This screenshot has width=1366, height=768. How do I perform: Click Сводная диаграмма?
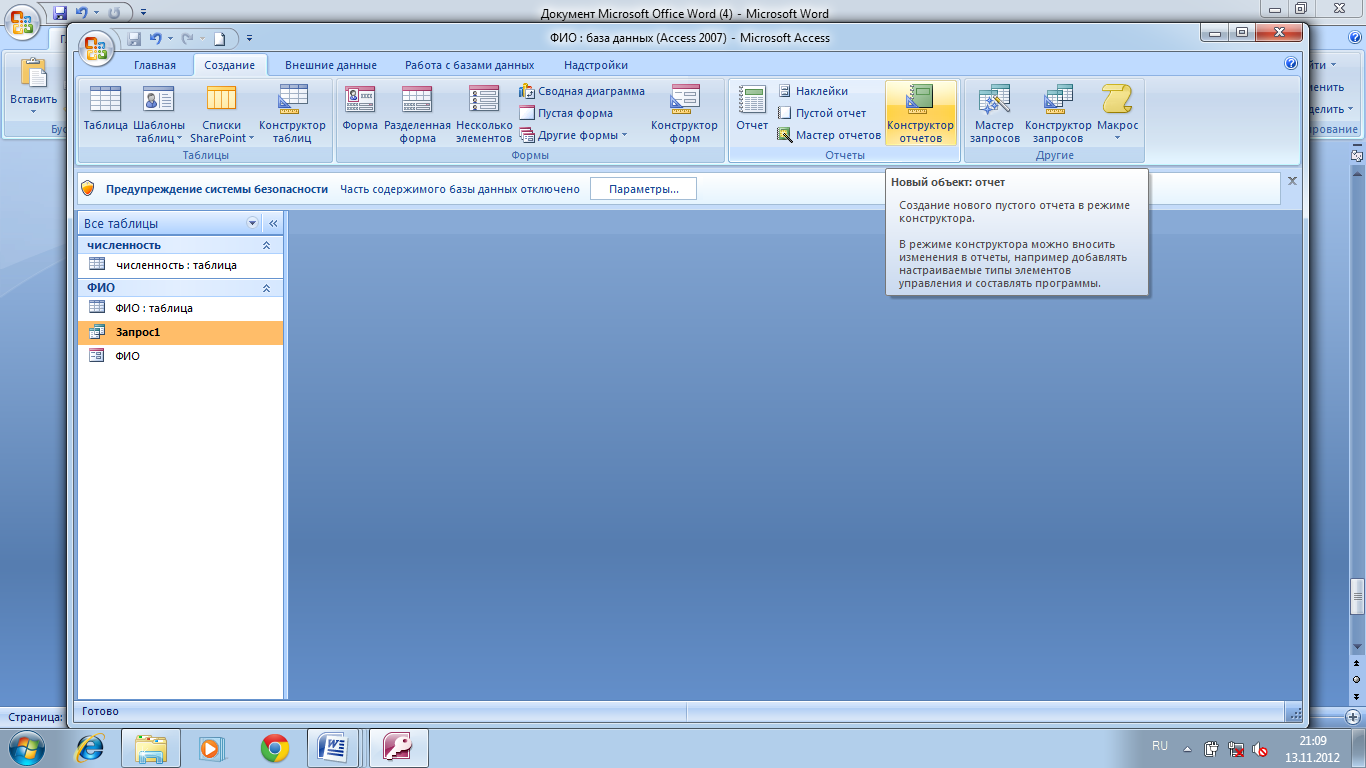pyautogui.click(x=582, y=91)
